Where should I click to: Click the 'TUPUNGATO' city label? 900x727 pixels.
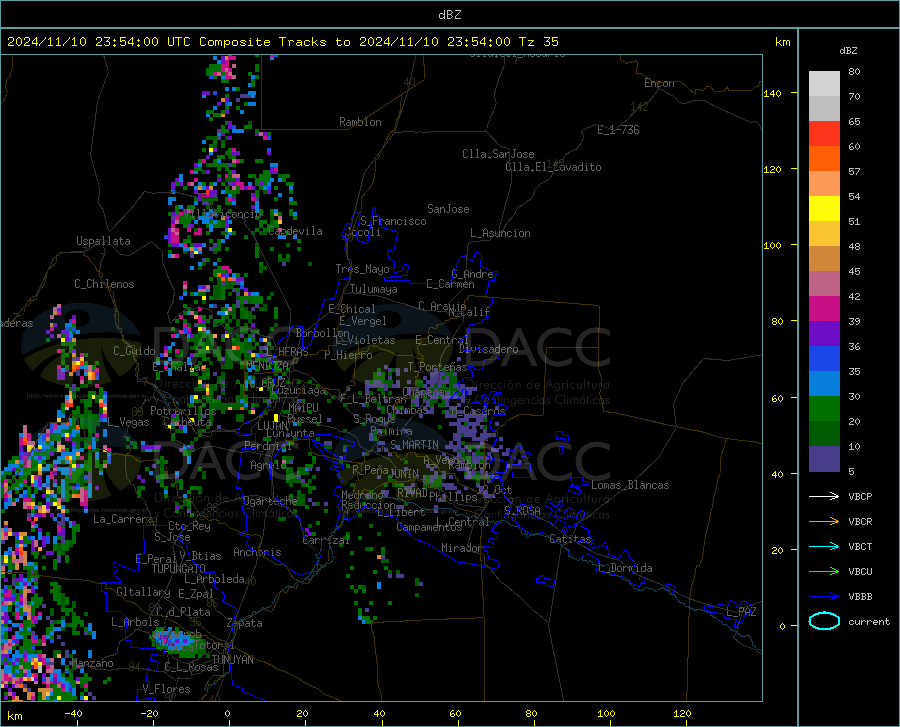179,569
